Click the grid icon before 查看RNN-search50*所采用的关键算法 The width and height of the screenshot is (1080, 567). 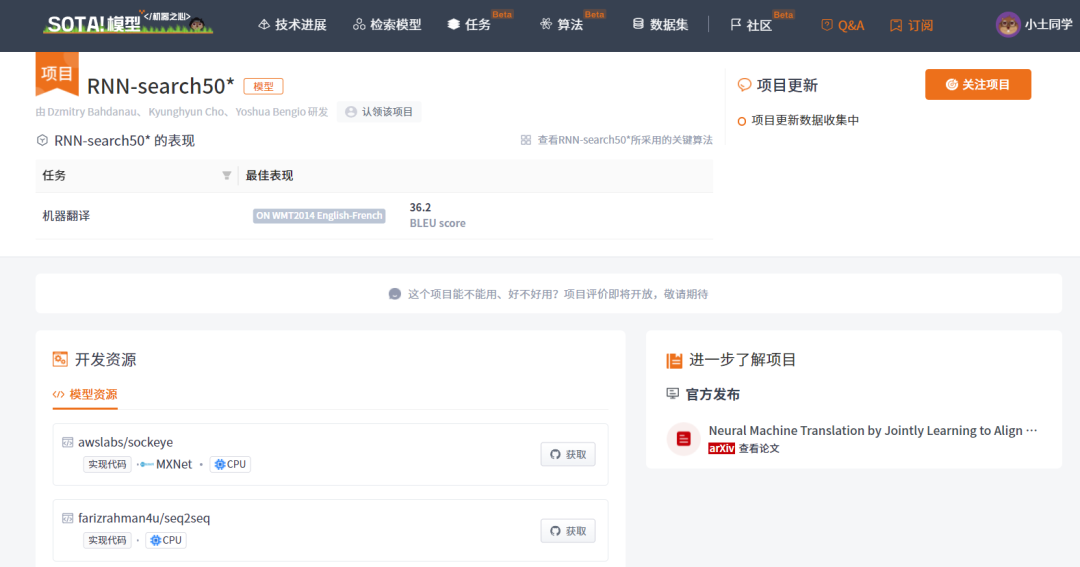point(526,140)
